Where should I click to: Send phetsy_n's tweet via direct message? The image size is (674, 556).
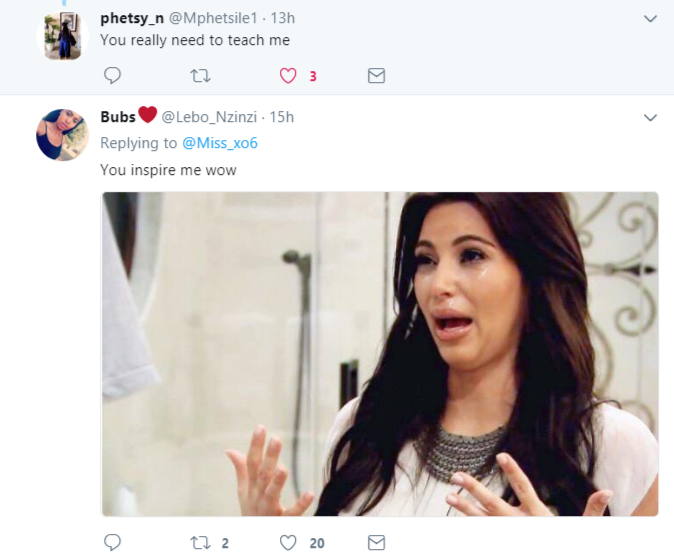[x=376, y=76]
